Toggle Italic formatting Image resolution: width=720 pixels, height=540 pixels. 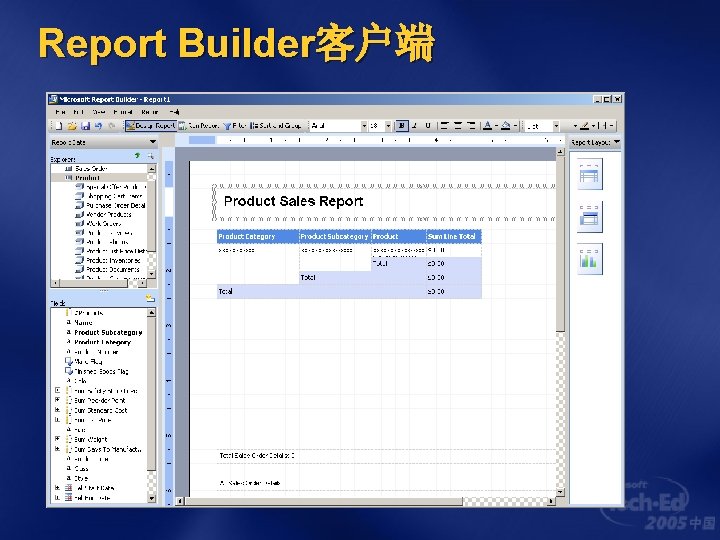pyautogui.click(x=415, y=125)
